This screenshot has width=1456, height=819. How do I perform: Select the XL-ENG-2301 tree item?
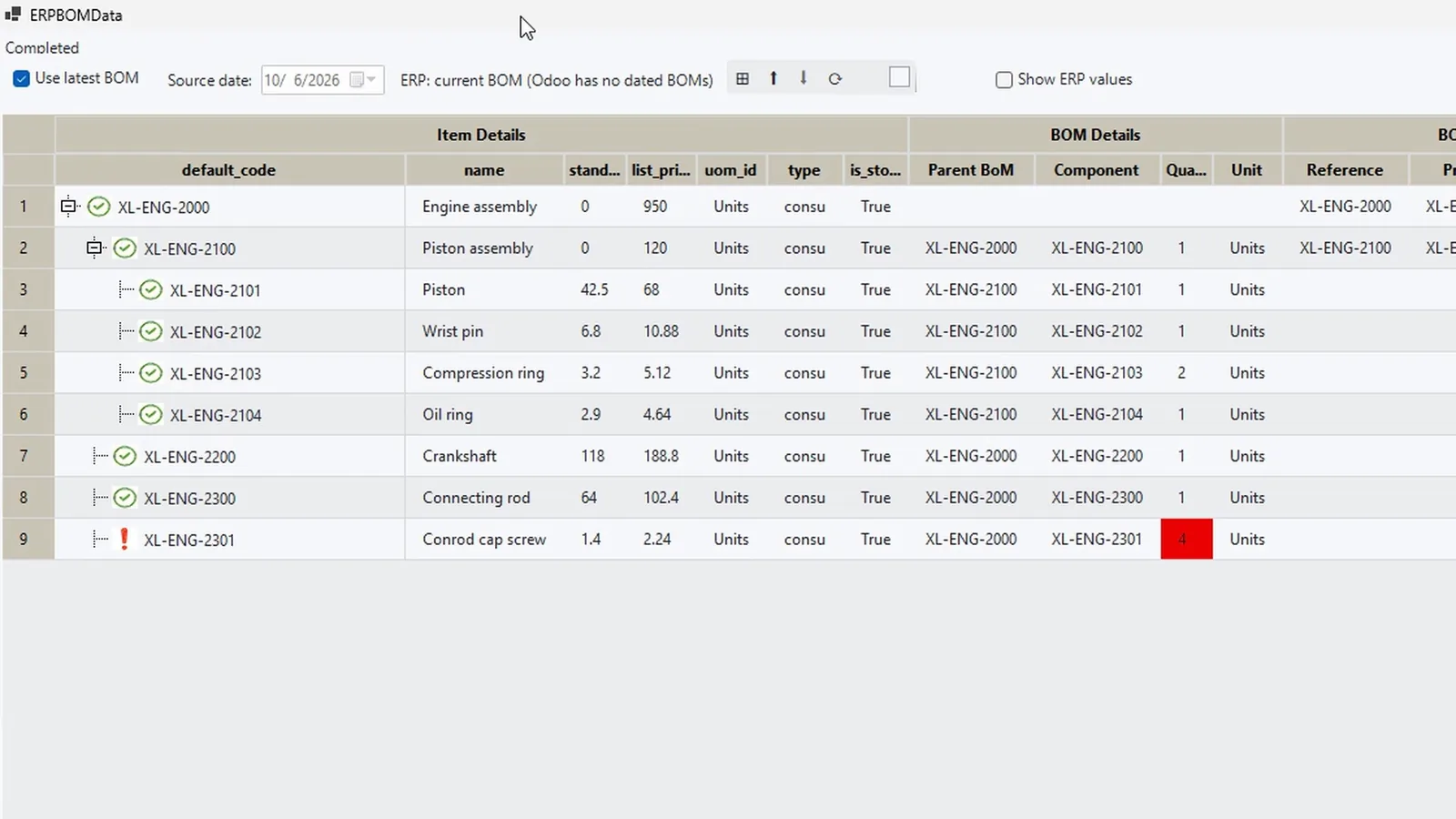(189, 540)
